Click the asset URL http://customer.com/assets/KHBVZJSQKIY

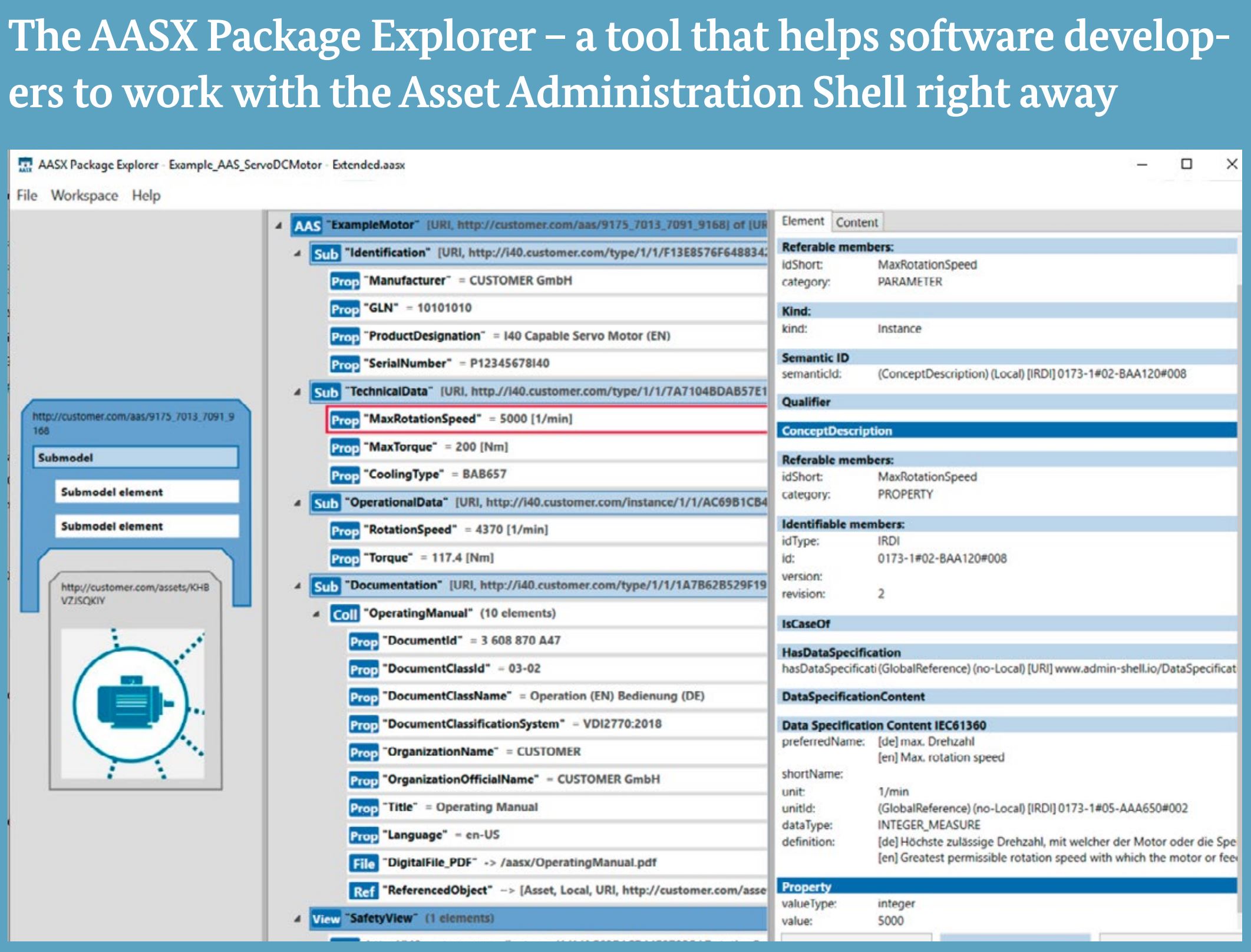[x=135, y=594]
